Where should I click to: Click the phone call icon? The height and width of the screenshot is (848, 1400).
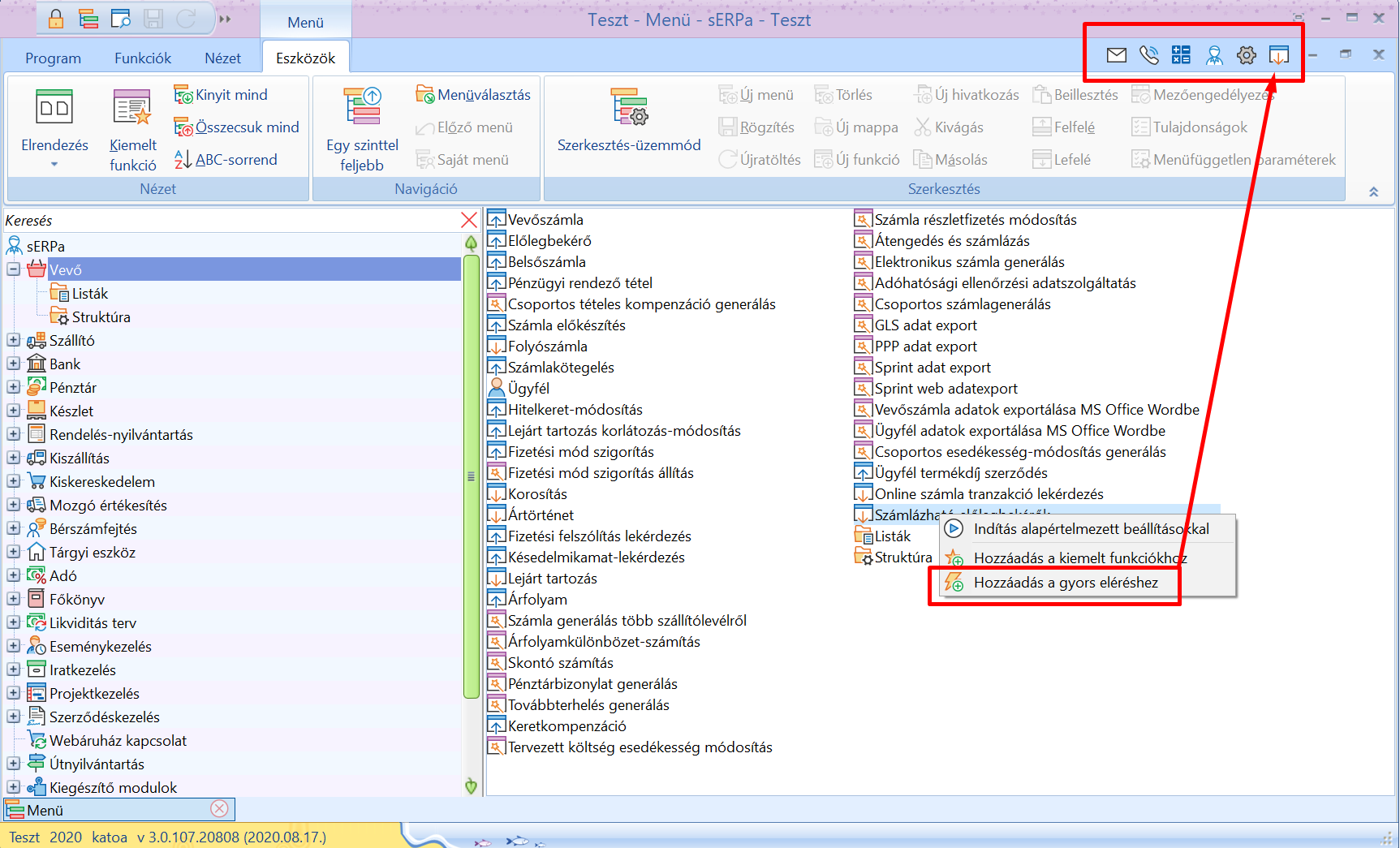pyautogui.click(x=1149, y=55)
